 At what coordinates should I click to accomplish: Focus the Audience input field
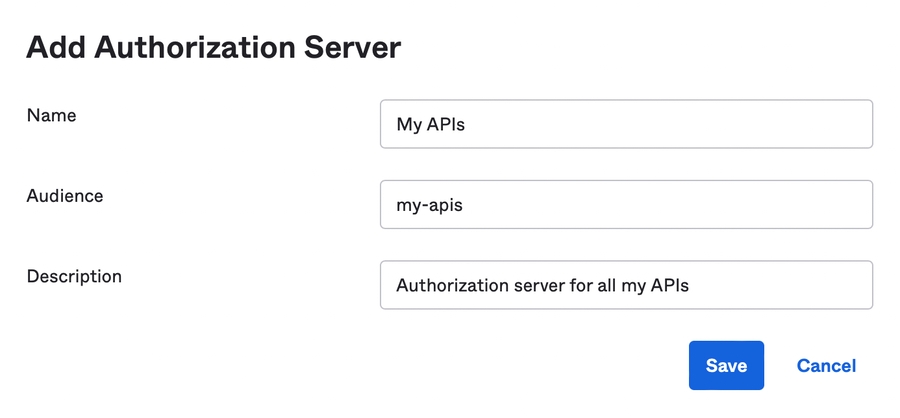pyautogui.click(x=626, y=205)
